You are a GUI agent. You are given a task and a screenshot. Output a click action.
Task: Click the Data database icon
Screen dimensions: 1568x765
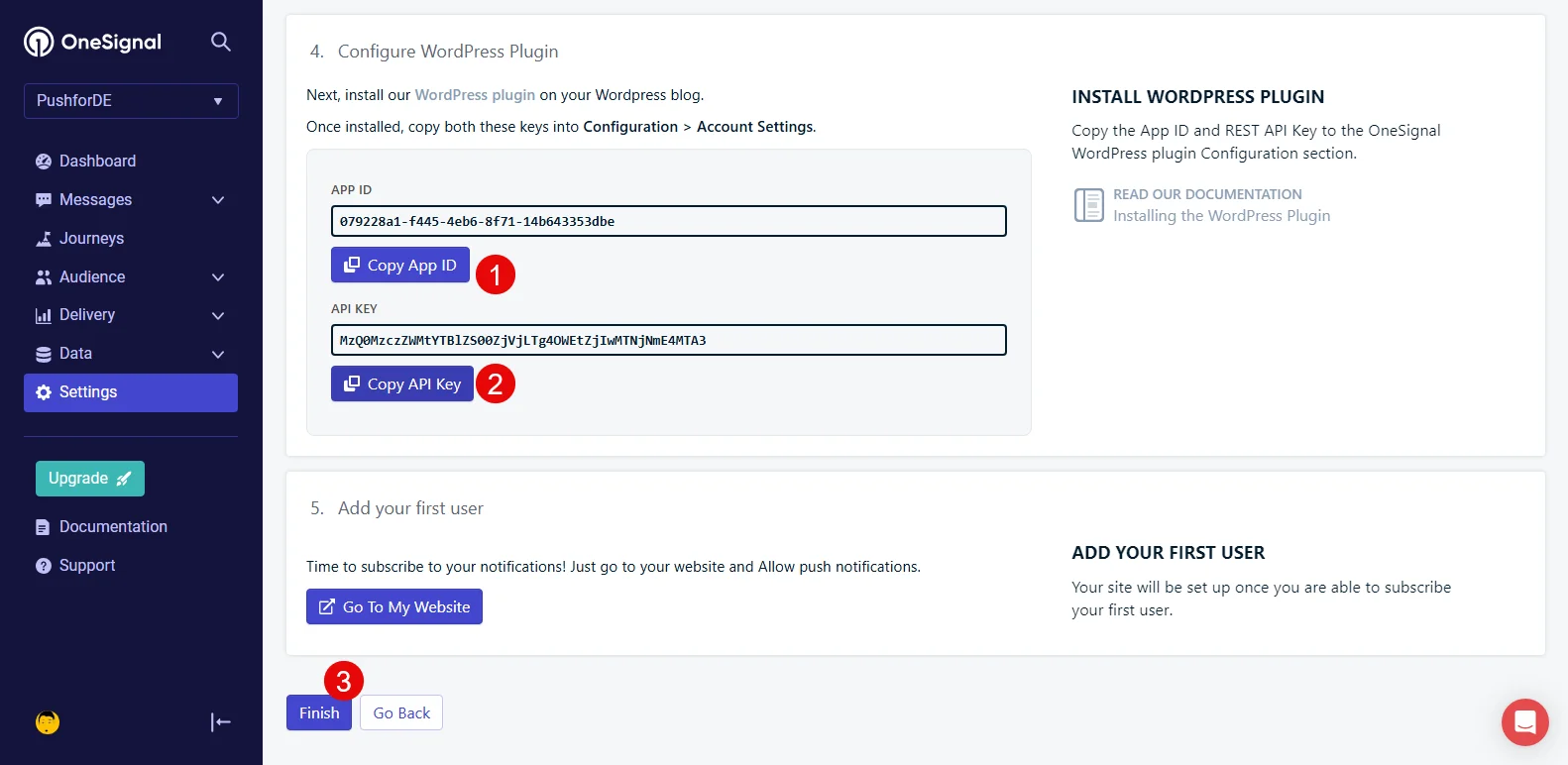(x=44, y=354)
